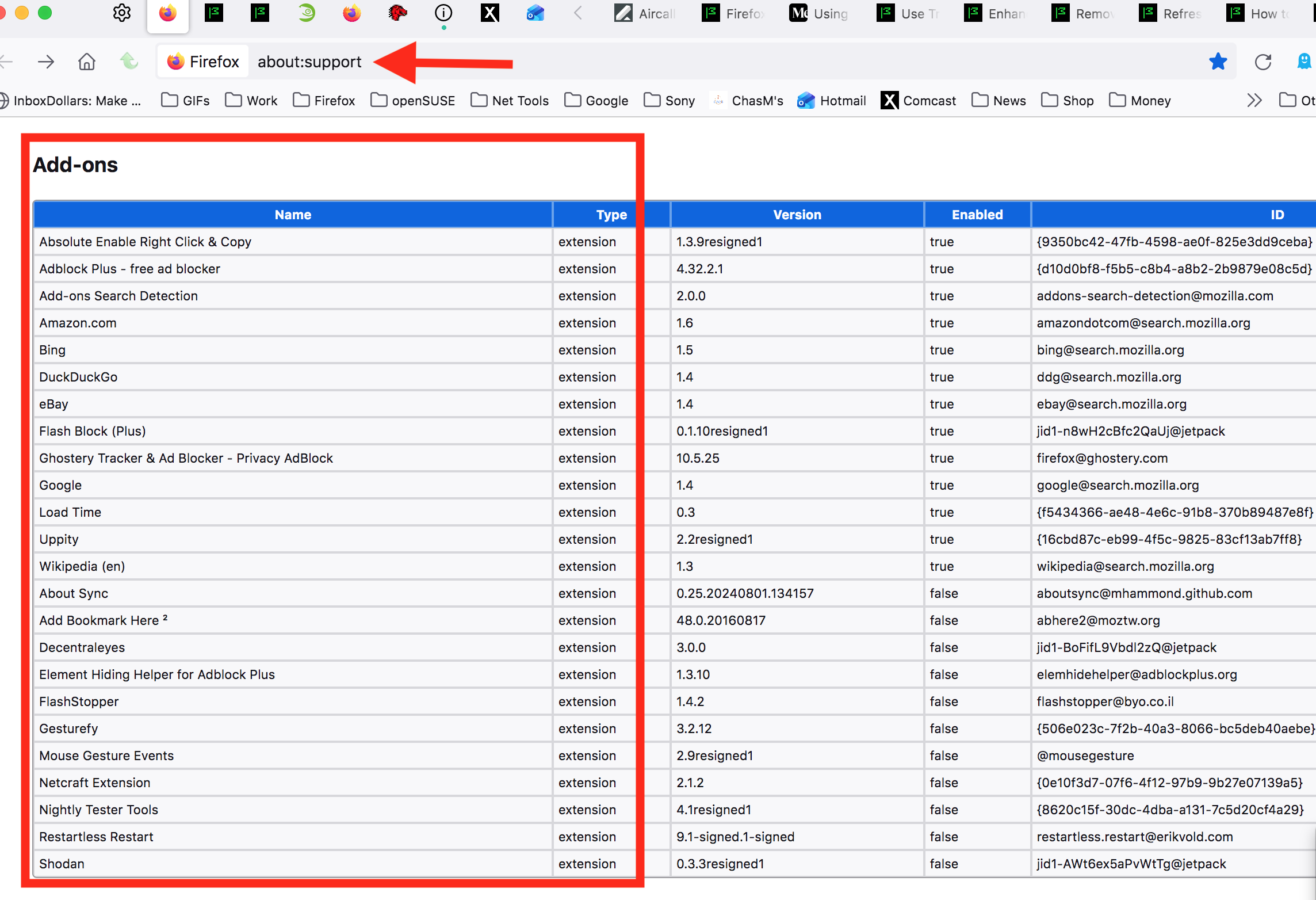Screen dimensions: 1316x900
Task: Click the blue bookmark star
Action: [x=1218, y=62]
